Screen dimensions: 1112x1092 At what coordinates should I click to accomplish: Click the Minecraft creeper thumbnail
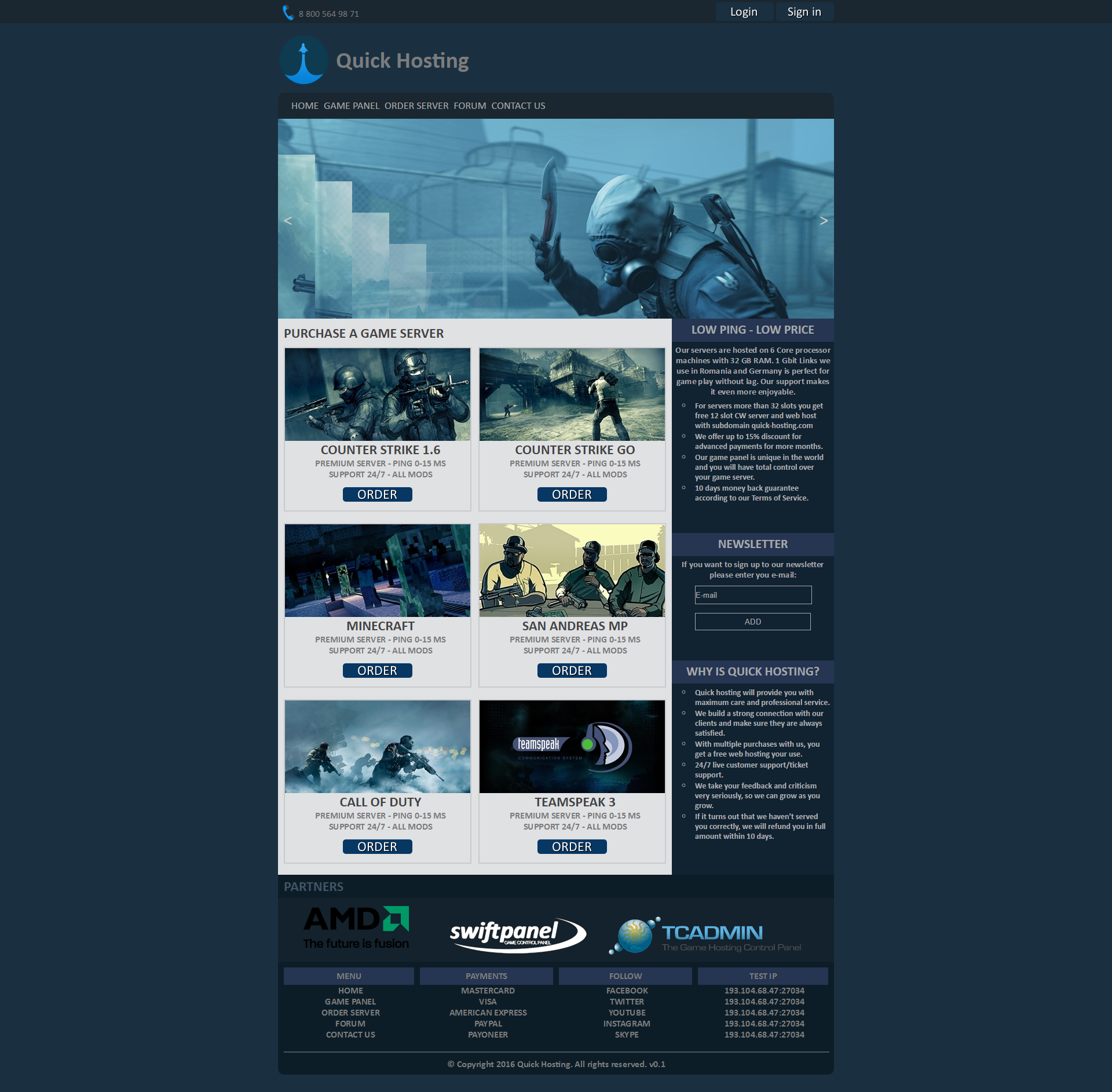click(378, 571)
